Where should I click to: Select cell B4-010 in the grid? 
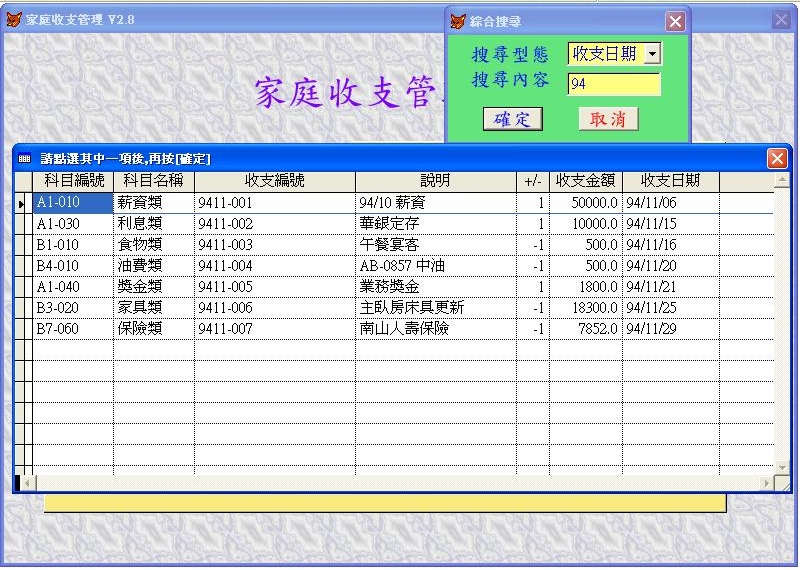click(x=73, y=266)
